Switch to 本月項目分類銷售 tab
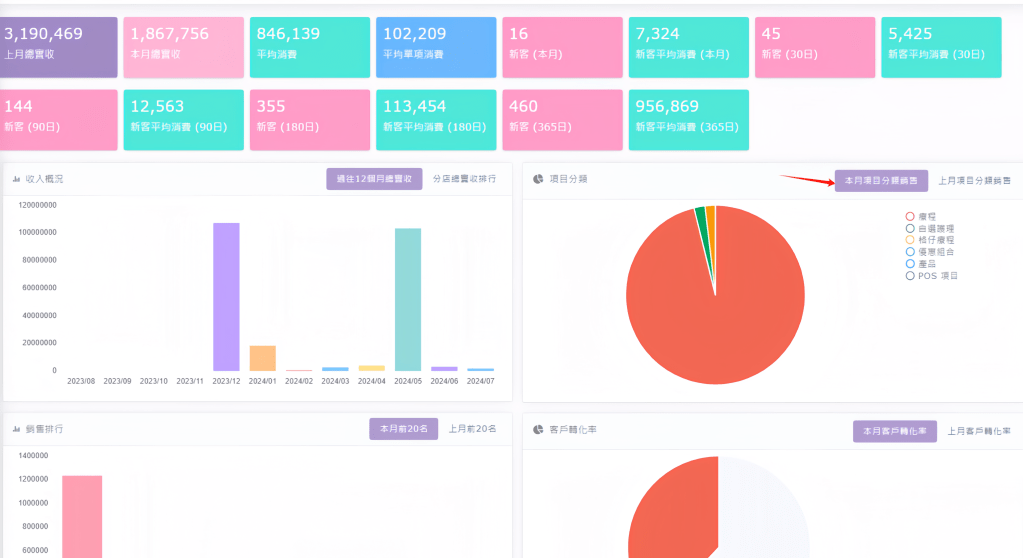This screenshot has height=558, width=1023. [881, 180]
